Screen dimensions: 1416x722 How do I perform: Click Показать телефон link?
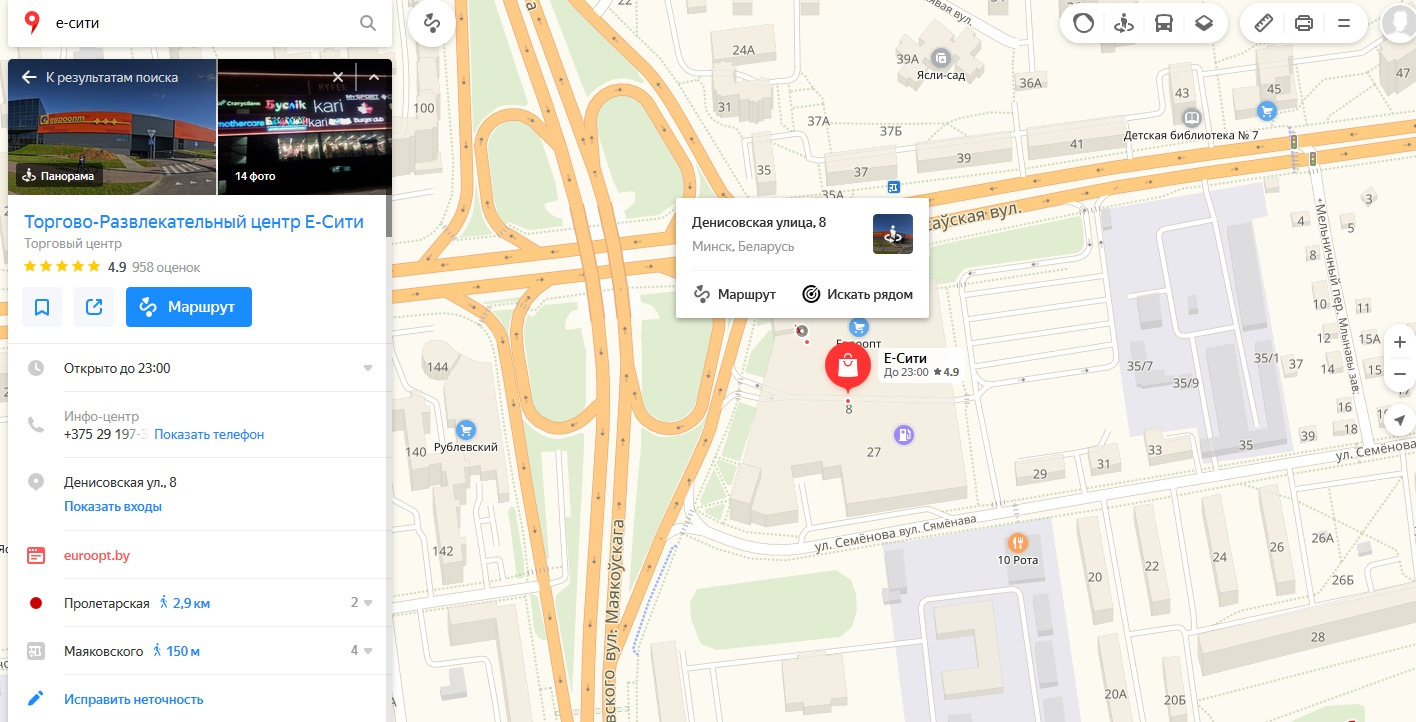point(209,434)
